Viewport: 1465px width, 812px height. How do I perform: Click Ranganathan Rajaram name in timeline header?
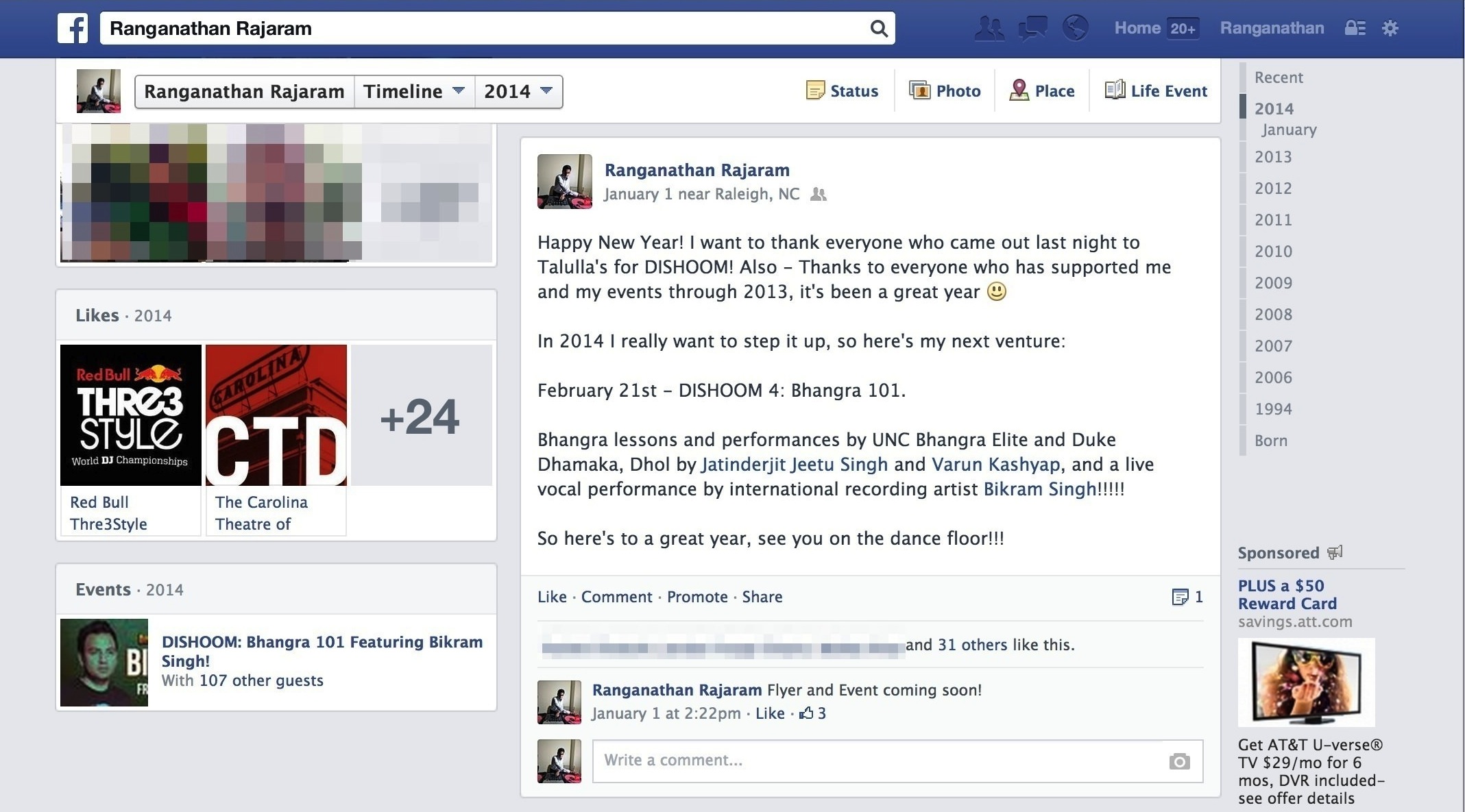click(x=244, y=92)
